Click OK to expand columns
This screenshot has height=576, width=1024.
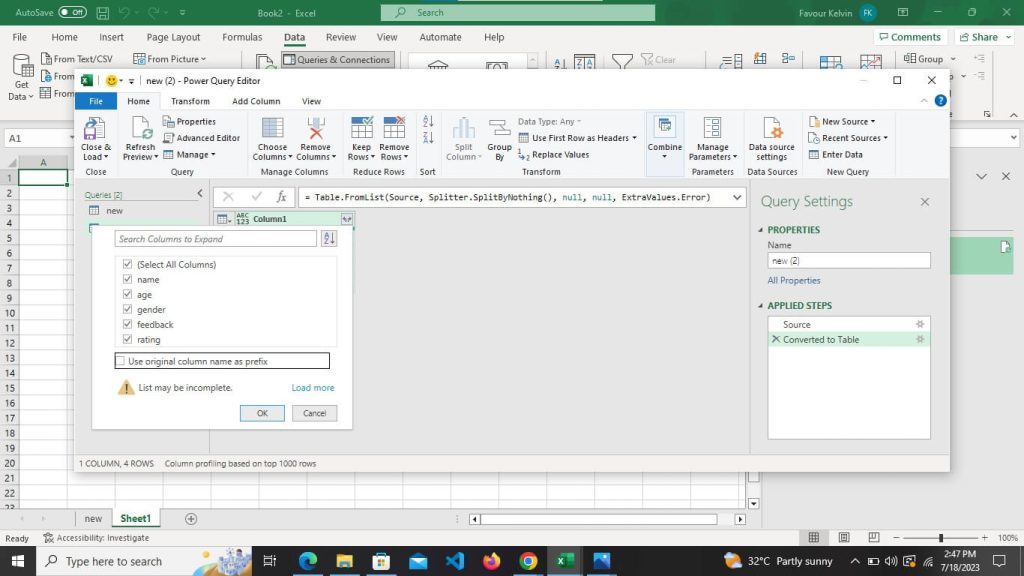point(262,413)
